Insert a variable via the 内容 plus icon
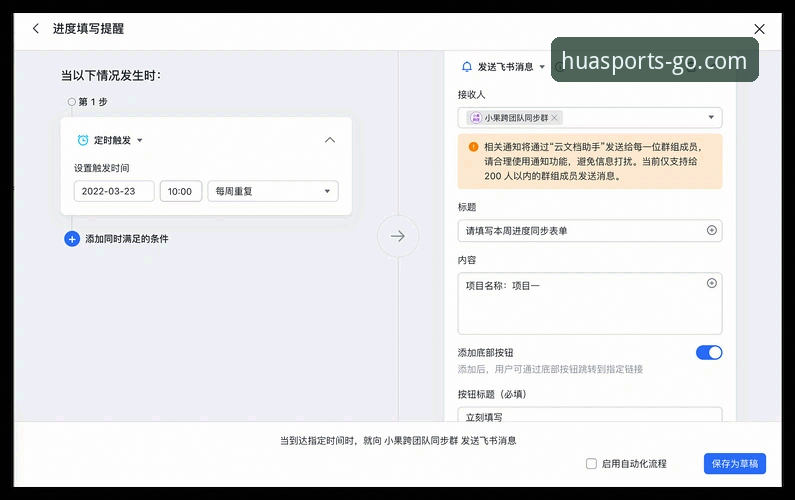The height and width of the screenshot is (500, 795). 712,283
